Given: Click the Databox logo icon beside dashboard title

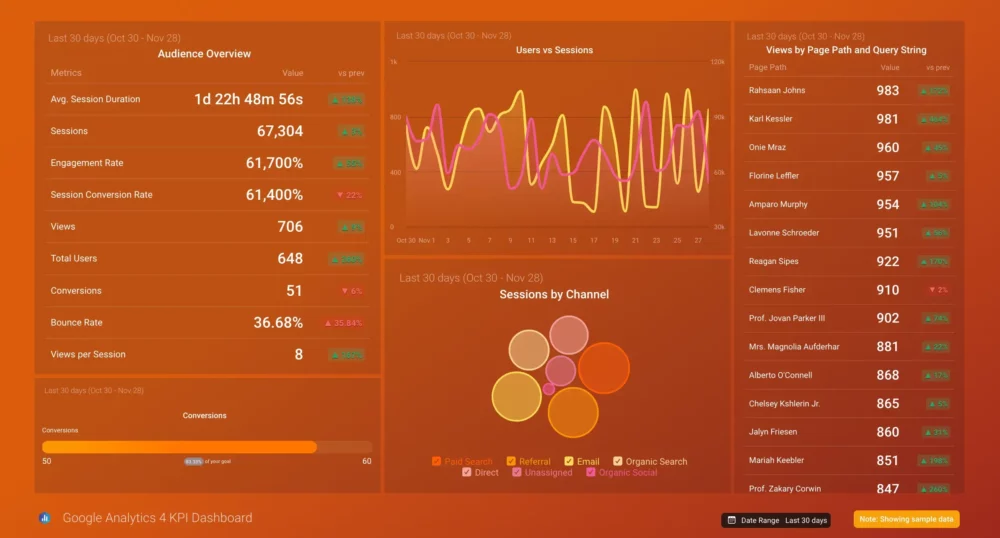Looking at the screenshot, I should pyautogui.click(x=45, y=518).
